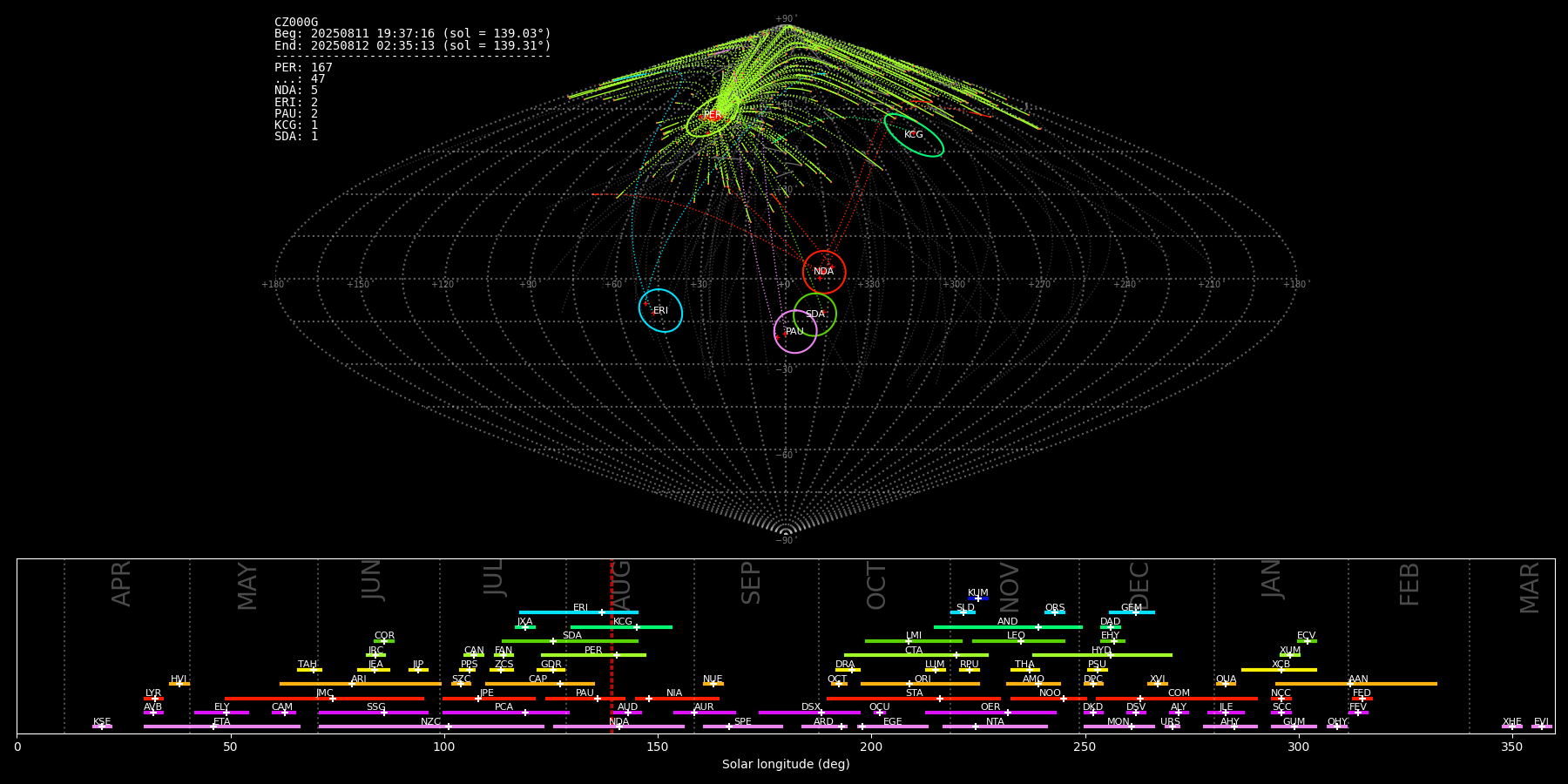Click the ETA shower bar in timeline
The width and height of the screenshot is (1568, 784).
pyautogui.click(x=222, y=727)
